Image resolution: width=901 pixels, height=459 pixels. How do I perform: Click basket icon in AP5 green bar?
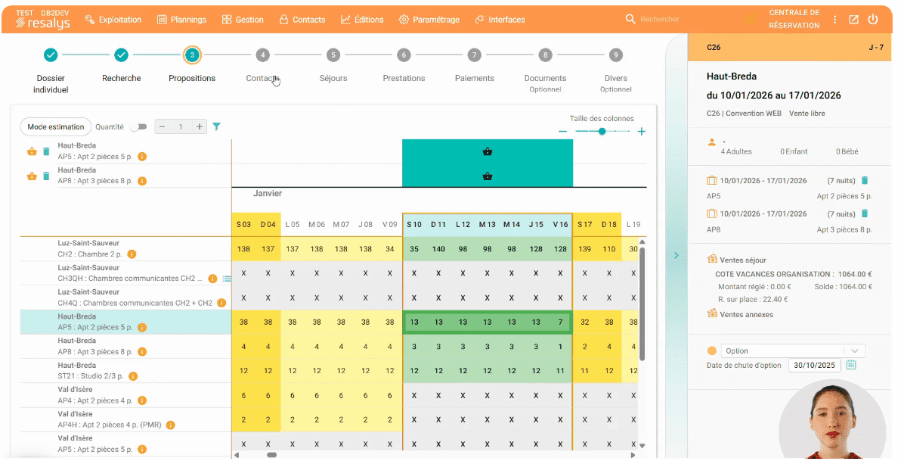[487, 152]
